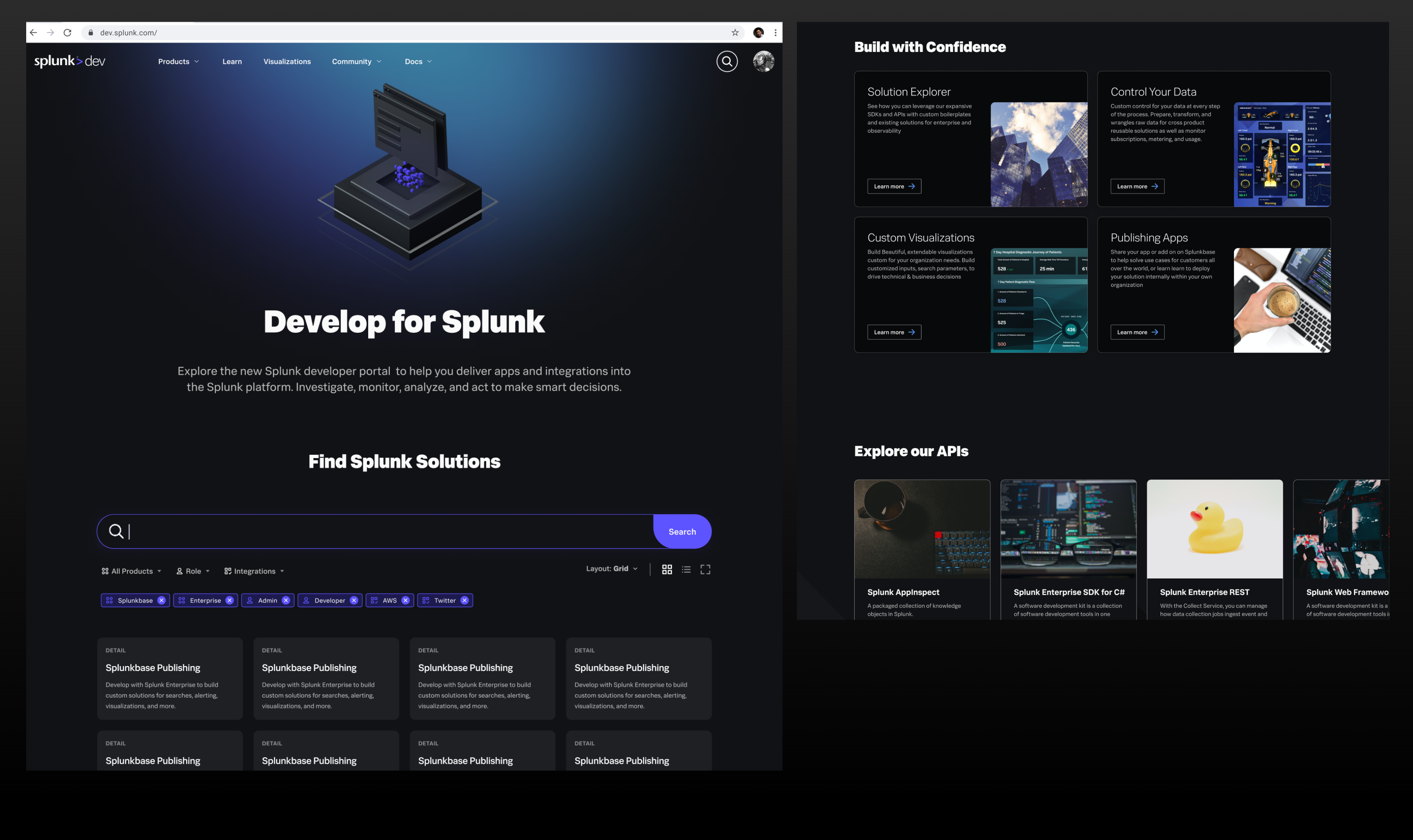Click the browser forward arrow
The width and height of the screenshot is (1413, 840).
50,33
